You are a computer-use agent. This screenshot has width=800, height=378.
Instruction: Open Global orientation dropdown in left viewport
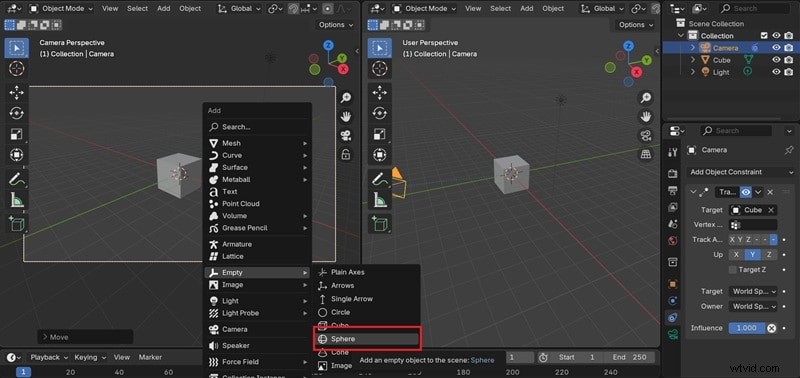pos(239,9)
